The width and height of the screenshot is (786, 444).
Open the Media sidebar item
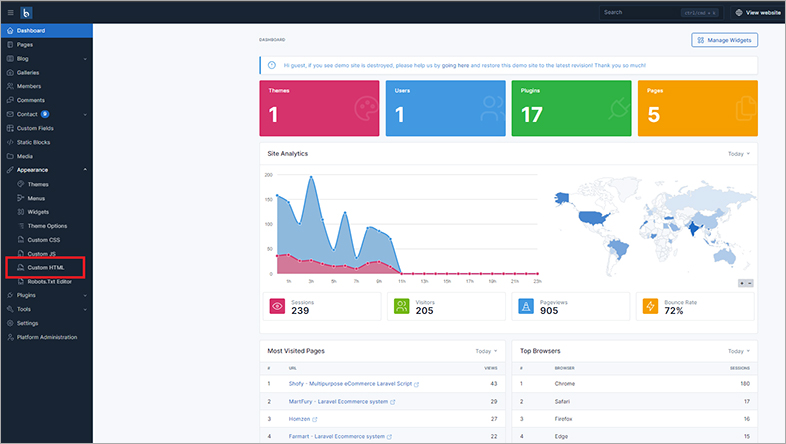click(x=25, y=156)
